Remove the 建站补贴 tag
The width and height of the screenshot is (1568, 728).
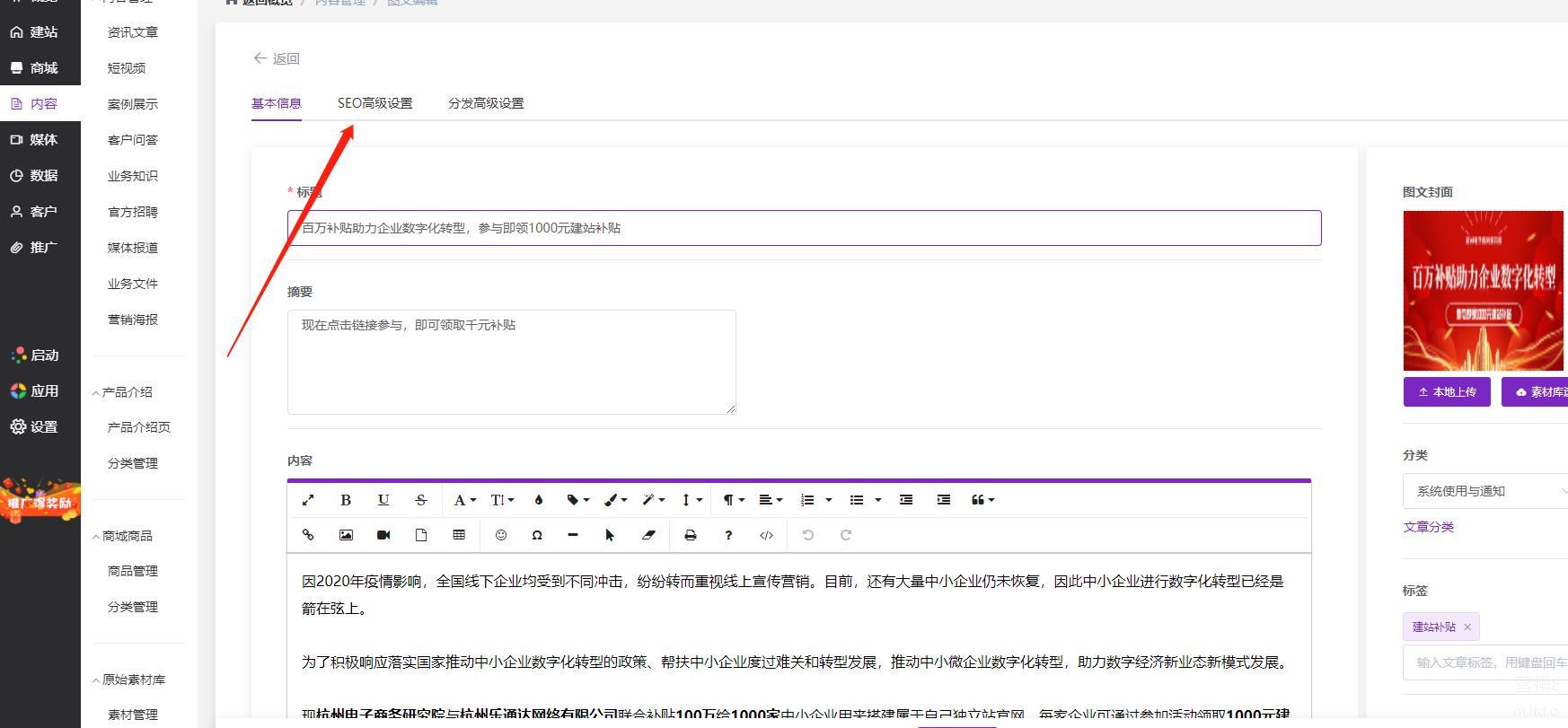[1467, 627]
